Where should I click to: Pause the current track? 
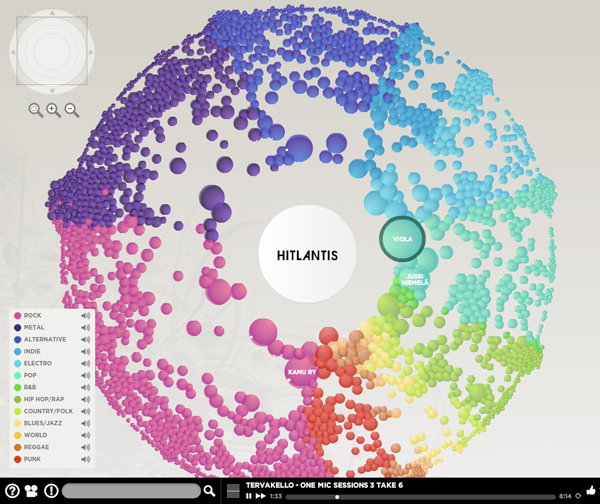pos(249,496)
